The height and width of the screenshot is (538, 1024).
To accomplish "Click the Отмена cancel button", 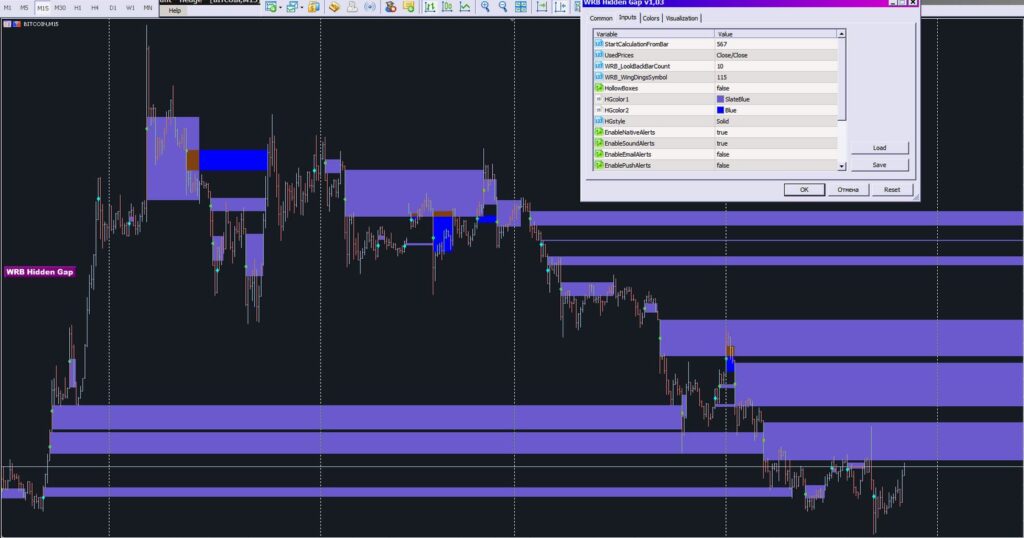I will click(848, 189).
